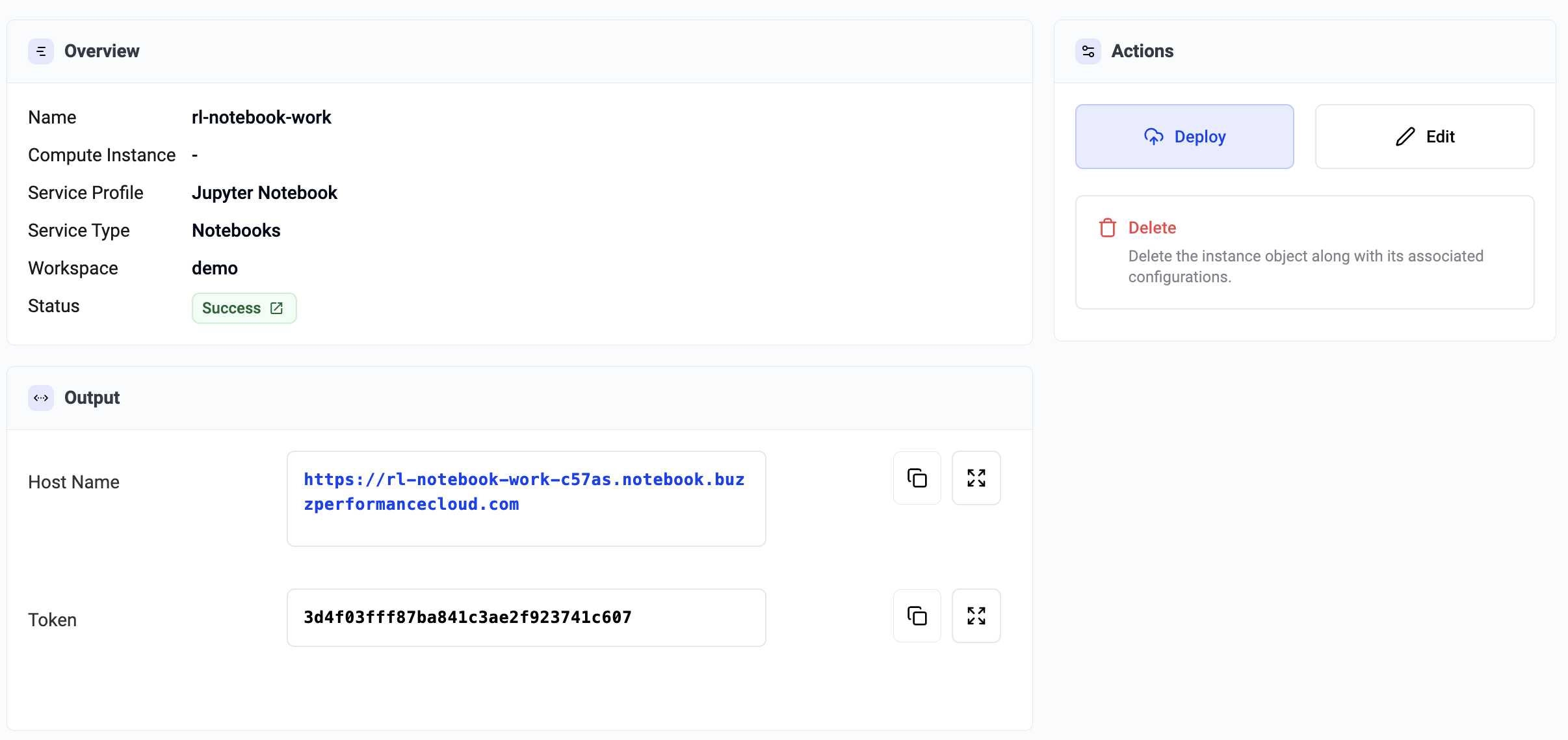
Task: Select the Notebooks service type value
Action: (236, 231)
